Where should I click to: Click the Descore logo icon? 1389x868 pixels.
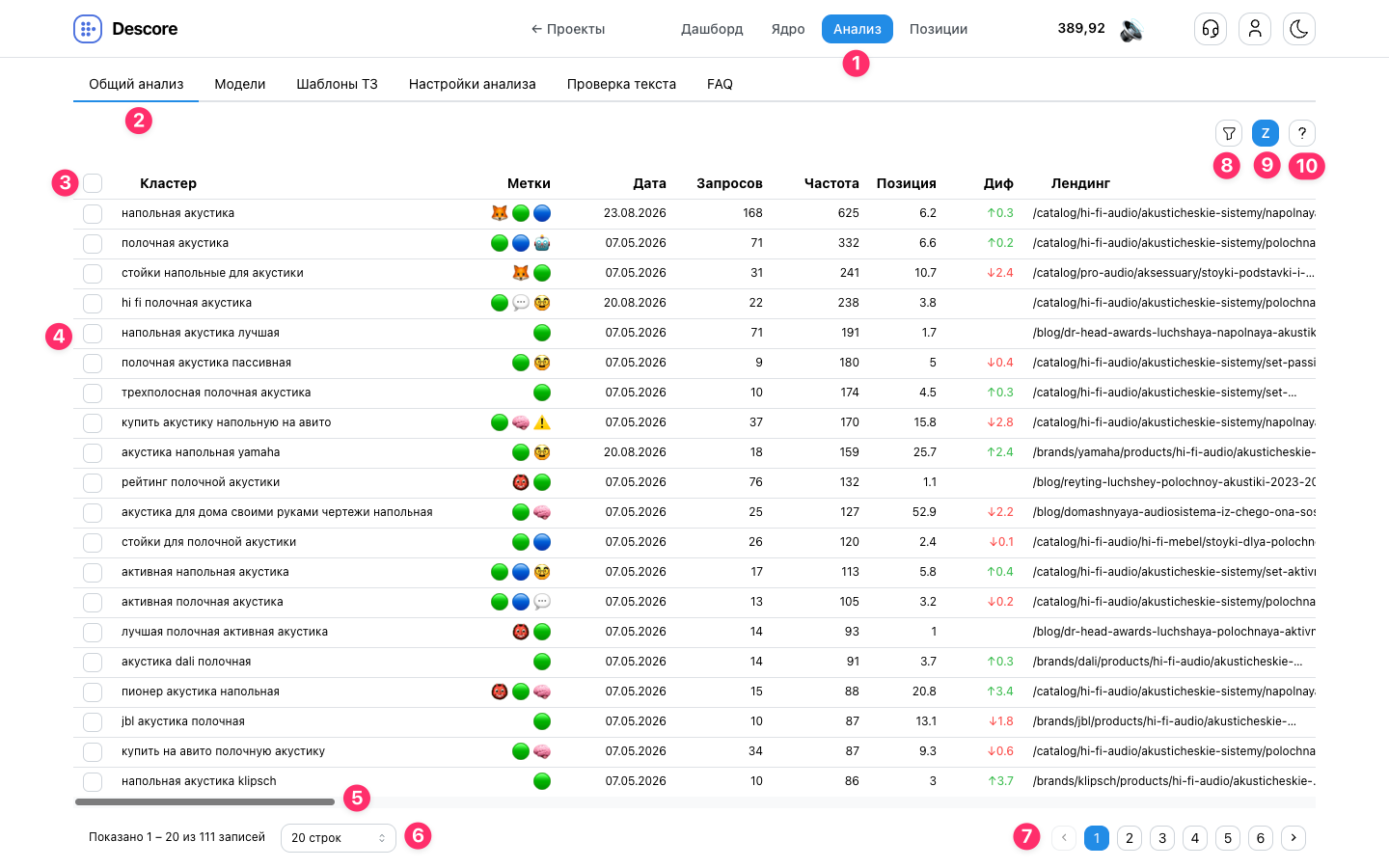click(88, 29)
